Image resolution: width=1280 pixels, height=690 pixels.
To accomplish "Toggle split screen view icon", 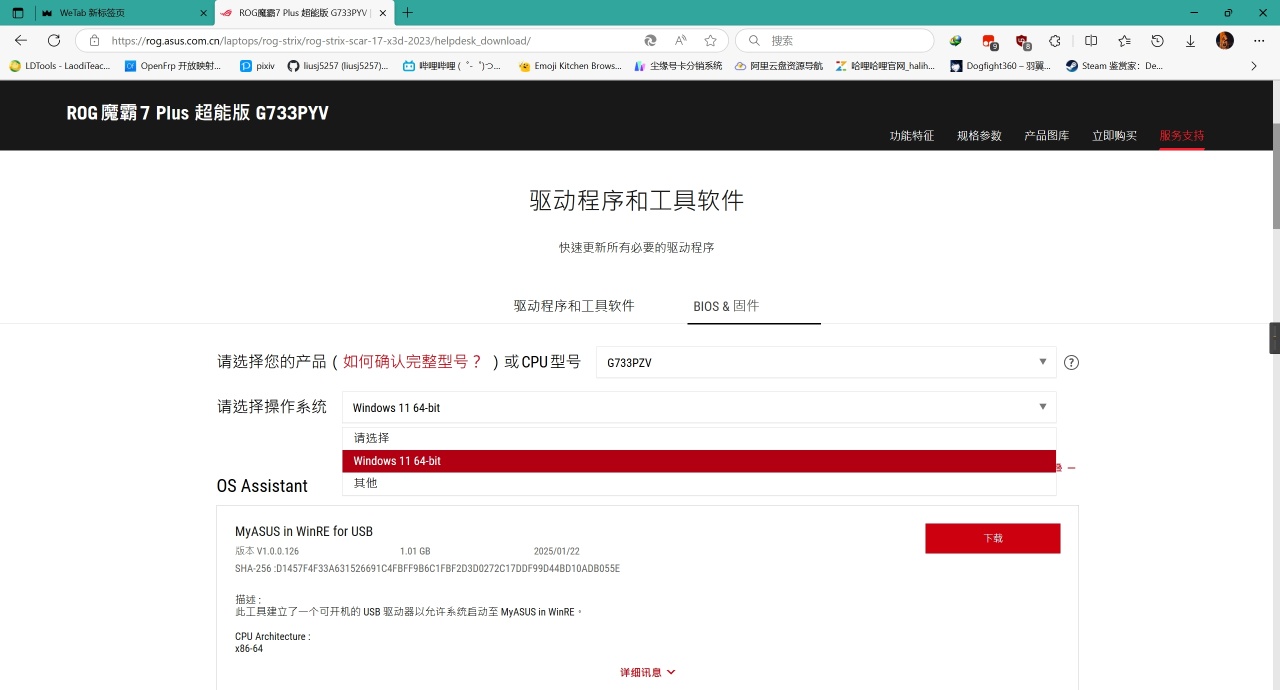I will point(1091,41).
